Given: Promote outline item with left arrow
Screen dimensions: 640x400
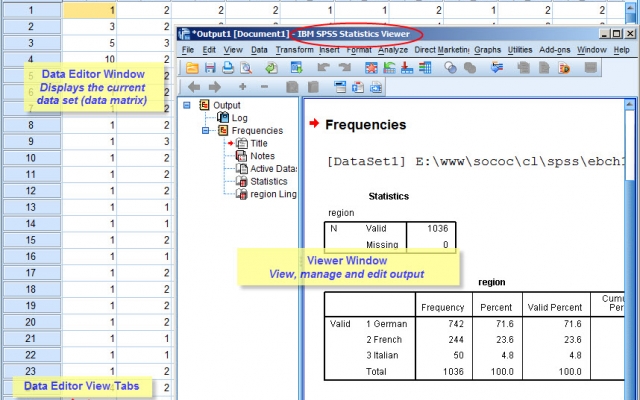Looking at the screenshot, I should point(193,87).
